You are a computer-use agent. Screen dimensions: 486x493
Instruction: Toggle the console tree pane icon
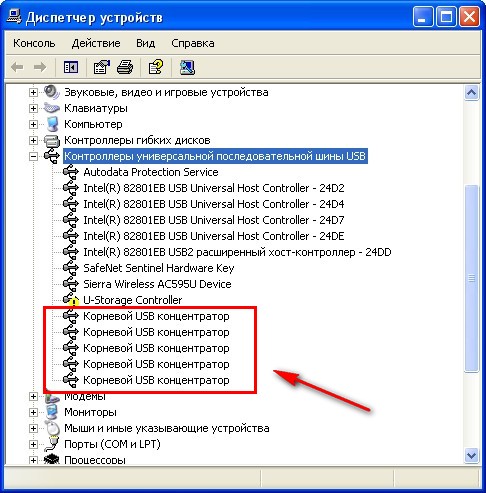point(71,67)
